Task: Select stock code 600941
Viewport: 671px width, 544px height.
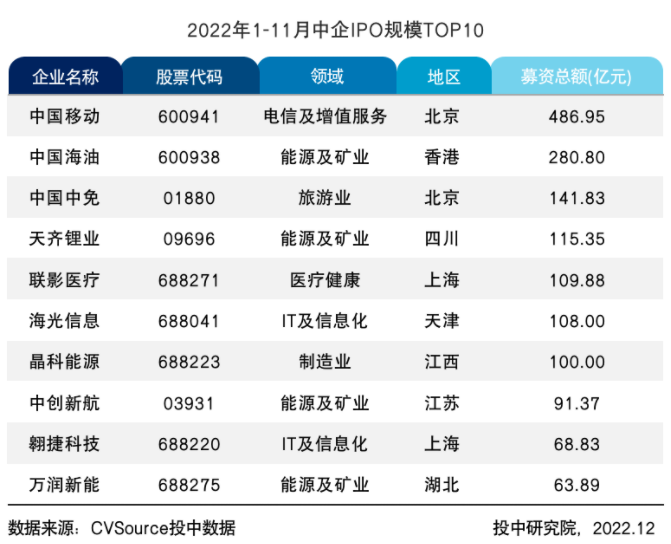Action: tap(189, 116)
